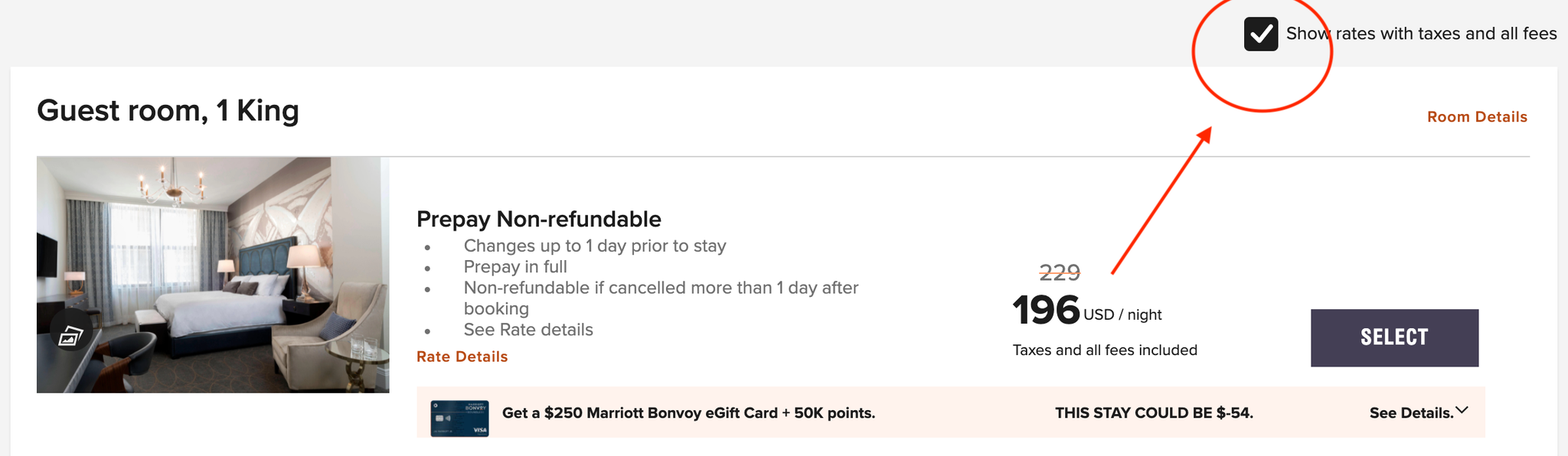The image size is (1568, 456).
Task: Click the Guest room, 1 King heading
Action: [168, 111]
